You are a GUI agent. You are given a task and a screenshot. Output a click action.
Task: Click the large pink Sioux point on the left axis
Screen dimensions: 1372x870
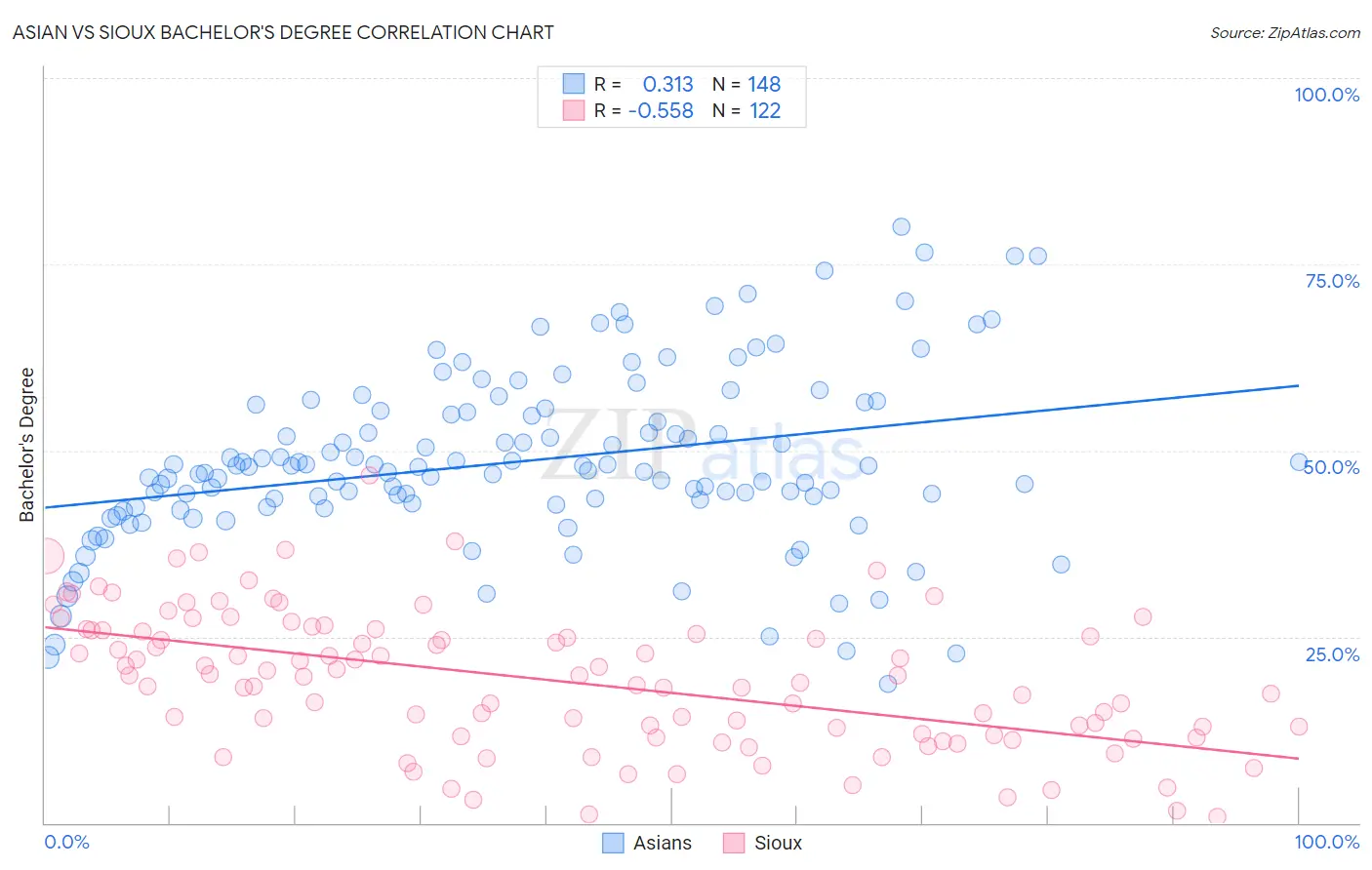pos(45,556)
